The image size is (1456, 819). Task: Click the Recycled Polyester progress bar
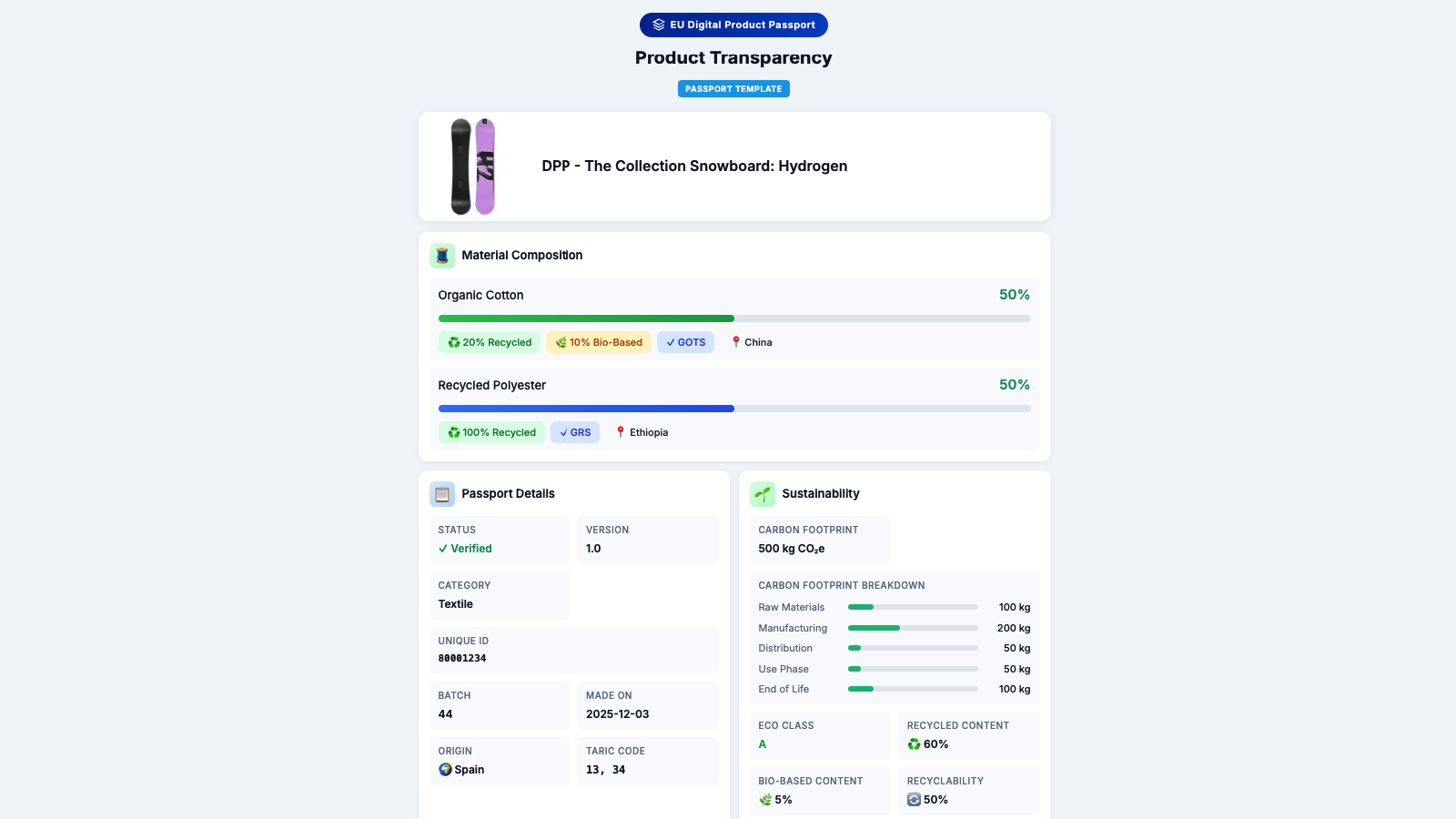pyautogui.click(x=734, y=409)
